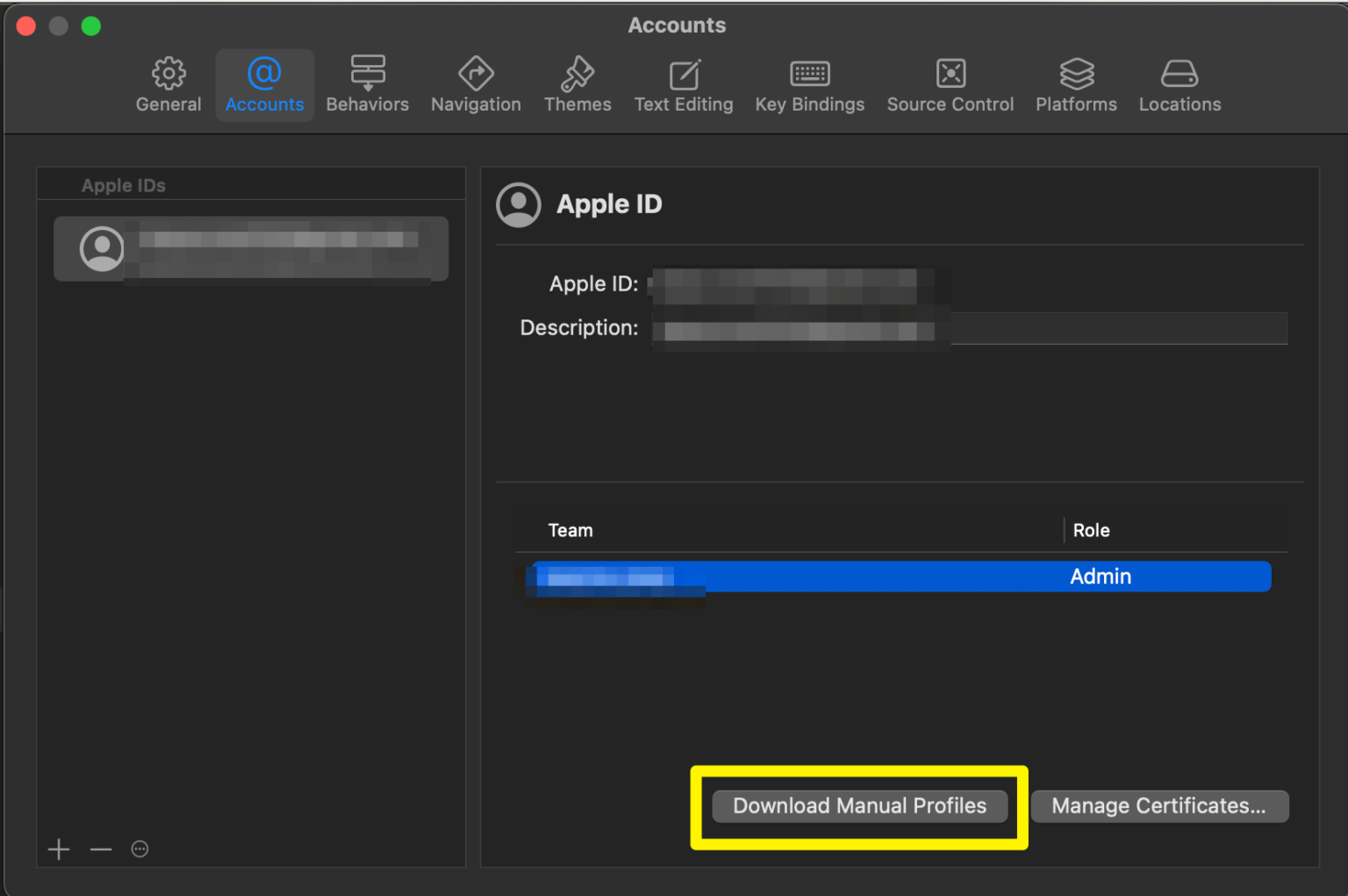This screenshot has width=1348, height=896.
Task: Open the Navigation preferences pane
Action: (x=476, y=83)
